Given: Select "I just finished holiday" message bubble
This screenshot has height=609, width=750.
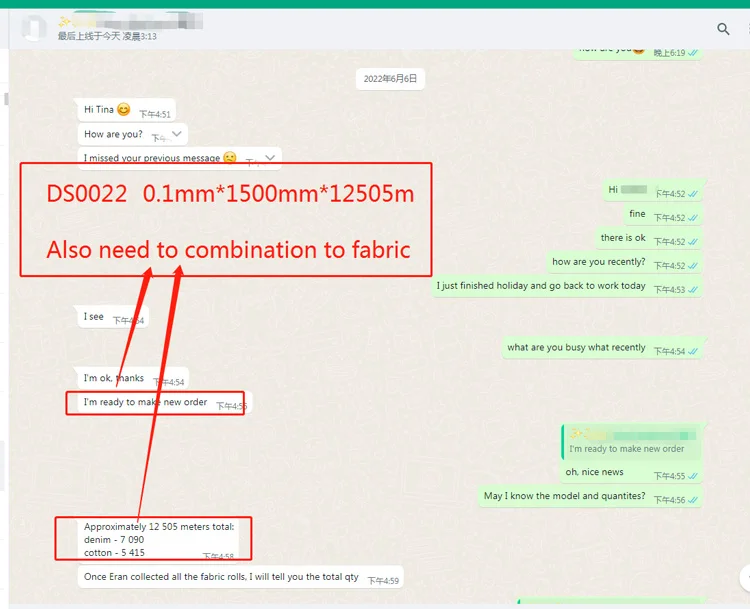Looking at the screenshot, I should click(541, 286).
